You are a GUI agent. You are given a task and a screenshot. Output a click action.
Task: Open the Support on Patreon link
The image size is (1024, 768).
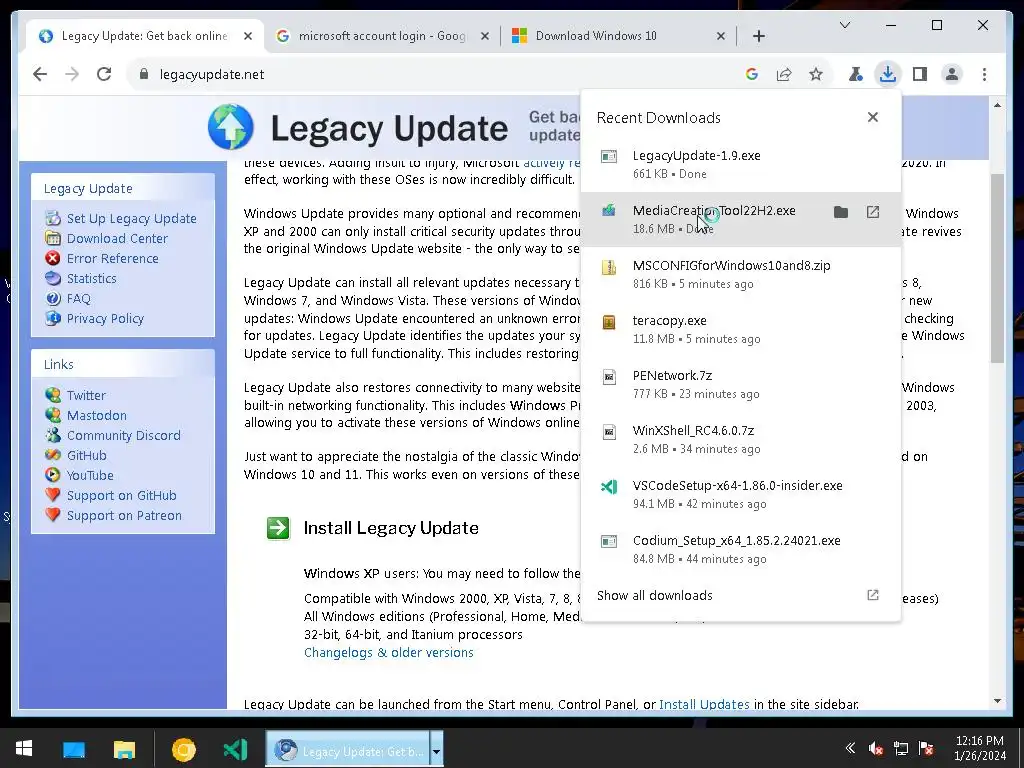point(124,515)
